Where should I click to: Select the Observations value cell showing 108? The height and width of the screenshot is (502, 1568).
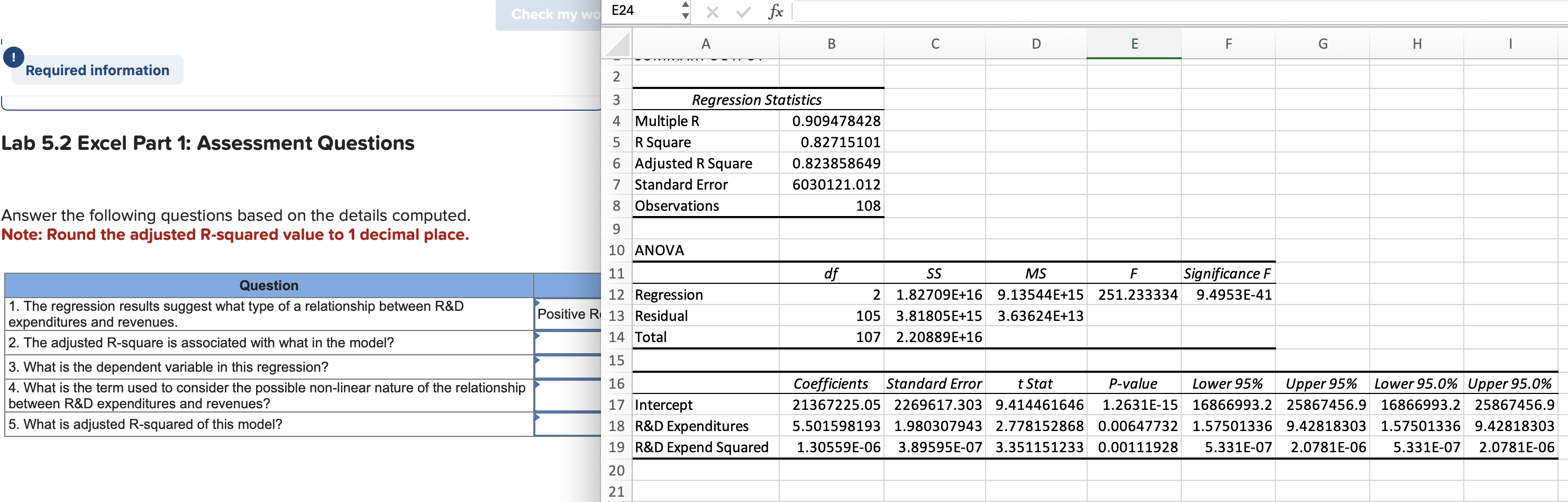(x=831, y=205)
